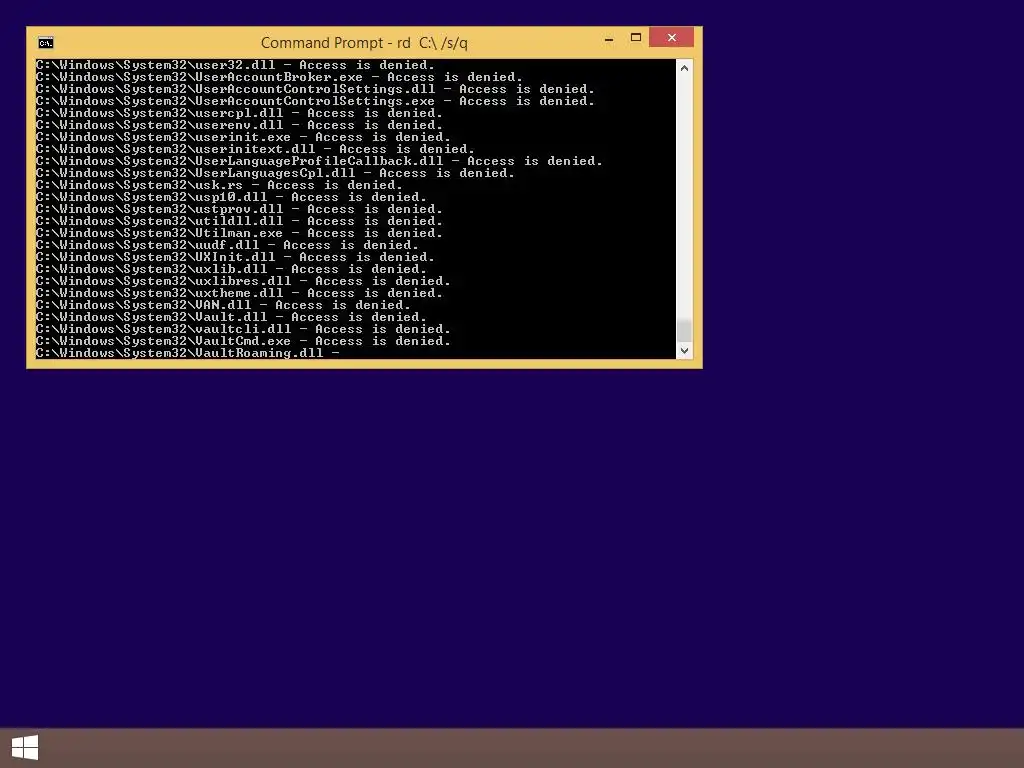1024x768 pixels.
Task: Select the utildll.dll line
Action: 239,221
